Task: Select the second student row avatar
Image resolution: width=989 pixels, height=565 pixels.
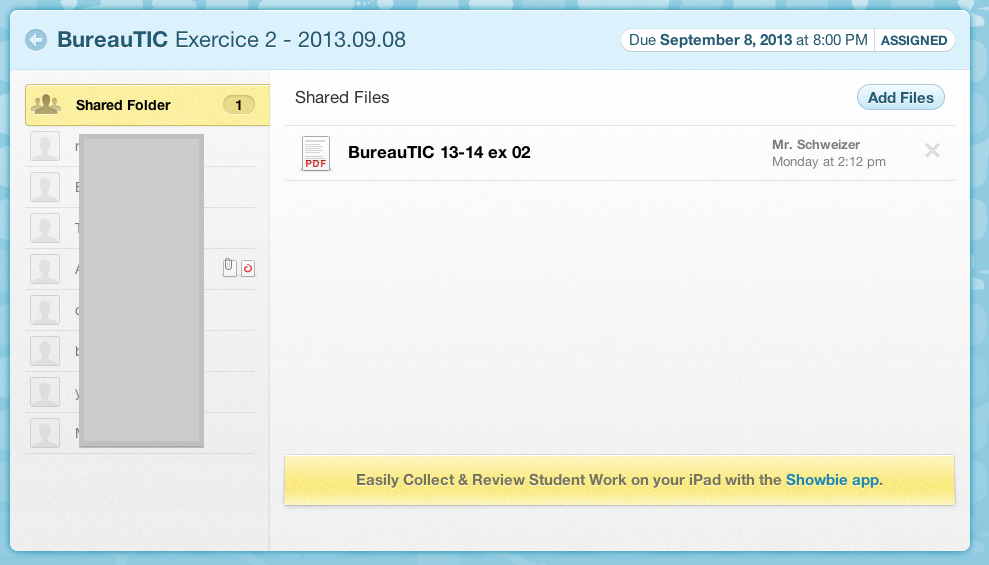Action: [45, 187]
